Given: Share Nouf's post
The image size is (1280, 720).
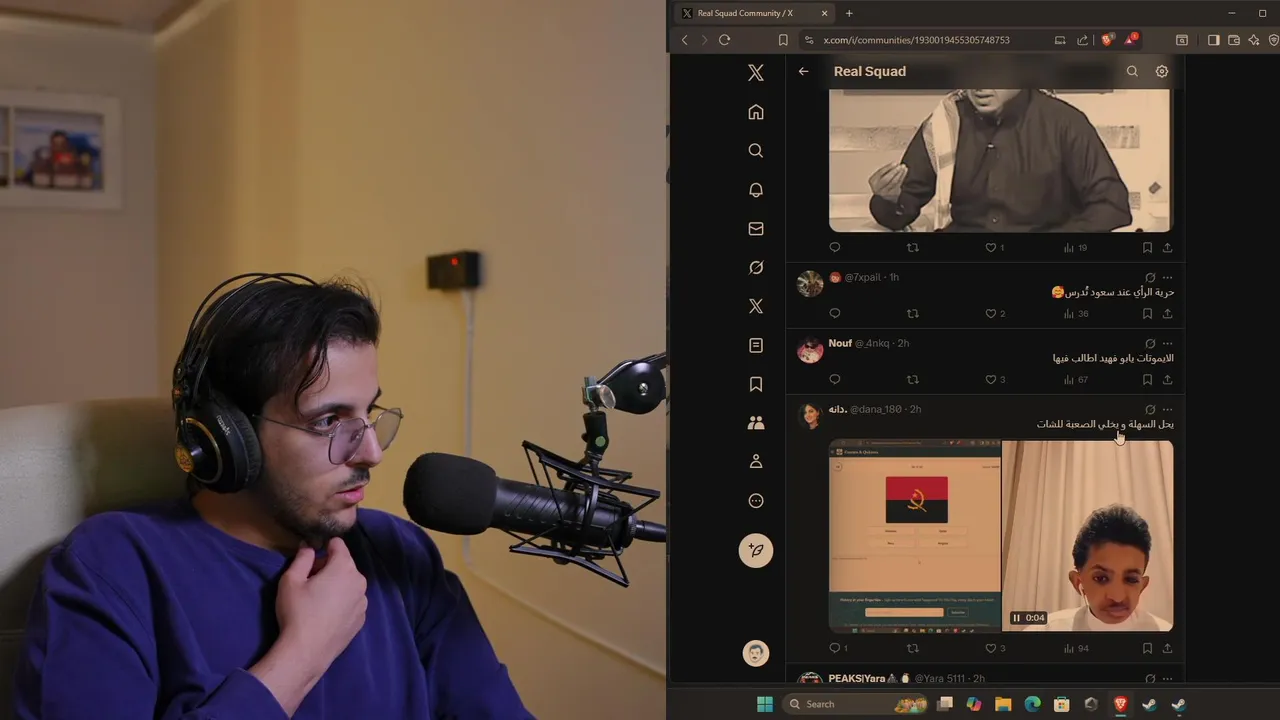Looking at the screenshot, I should pyautogui.click(x=1167, y=380).
